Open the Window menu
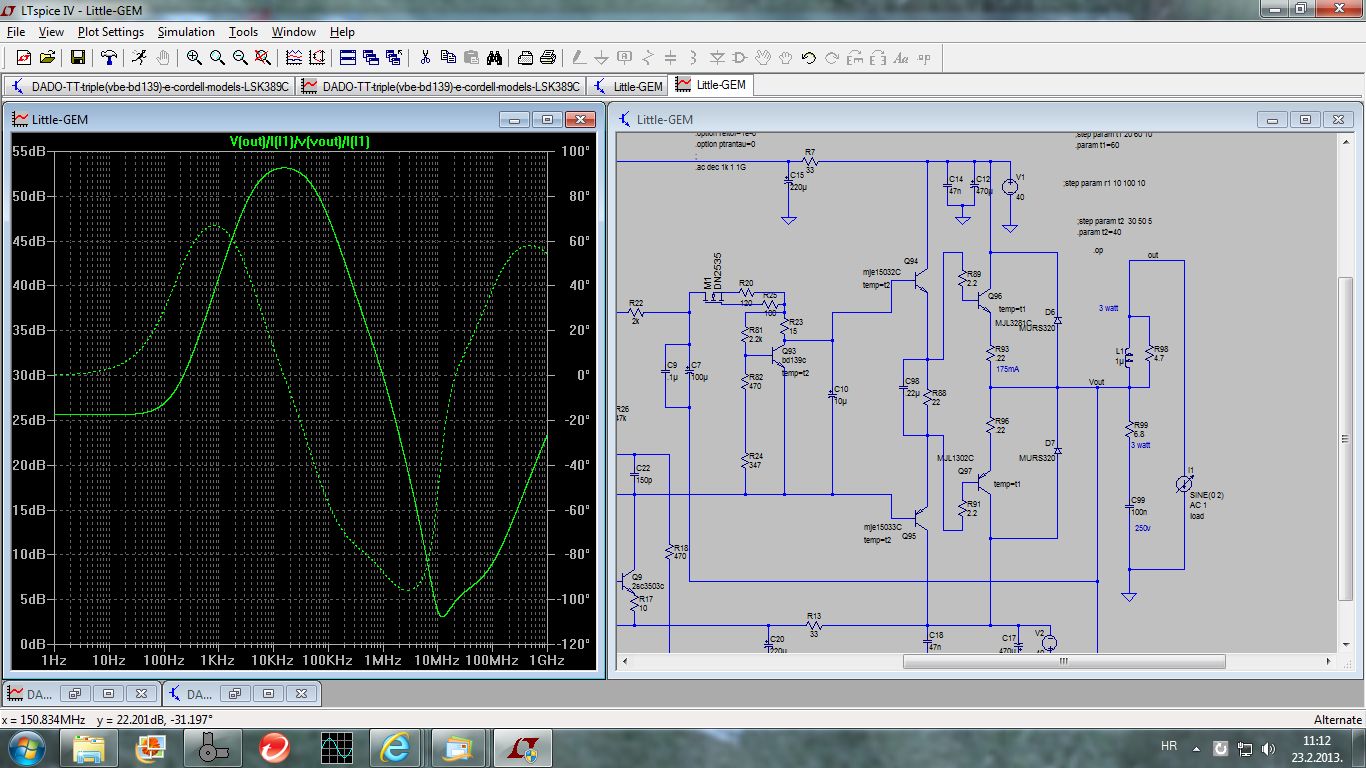 294,32
